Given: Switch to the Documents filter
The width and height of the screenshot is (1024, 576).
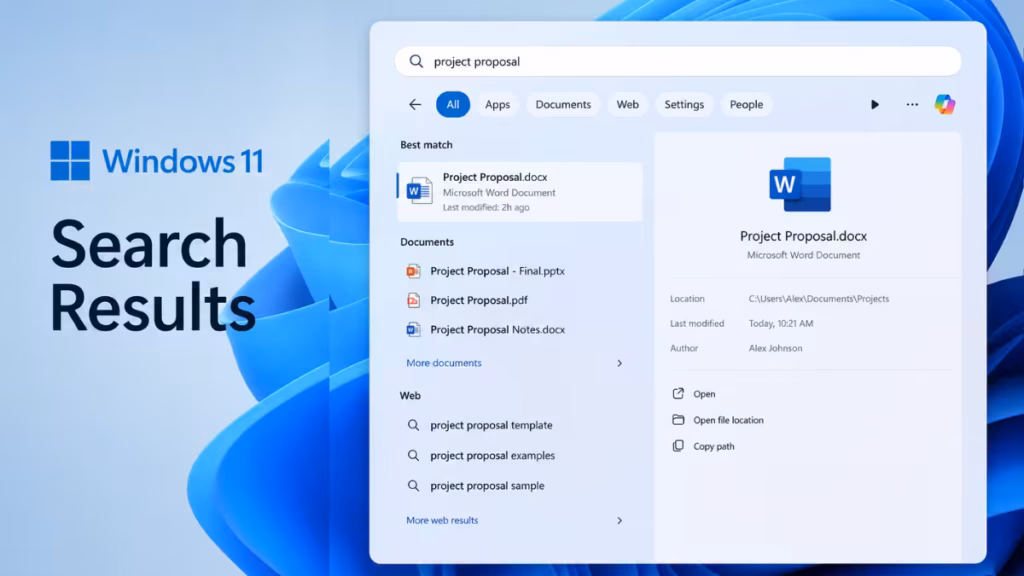Looking at the screenshot, I should pyautogui.click(x=563, y=104).
